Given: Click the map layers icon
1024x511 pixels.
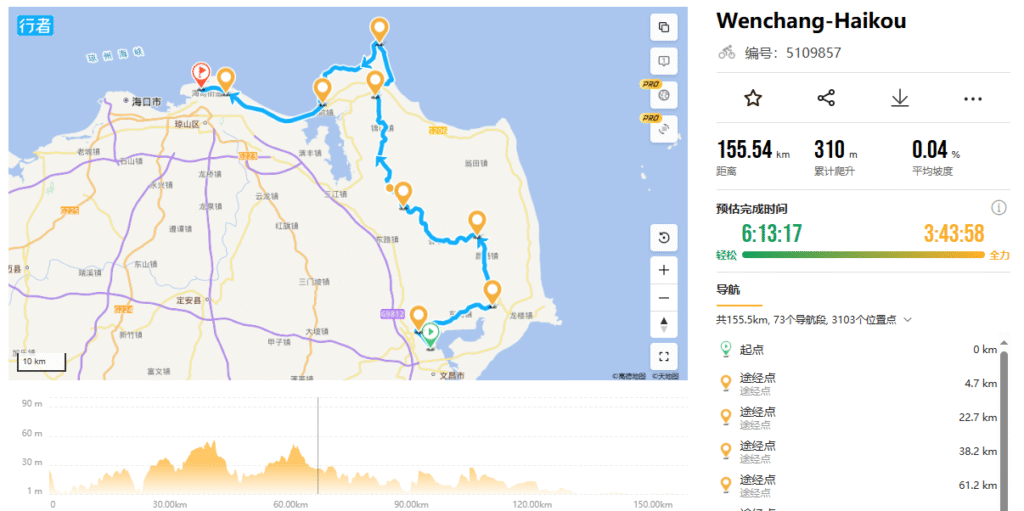Looking at the screenshot, I should [x=664, y=27].
